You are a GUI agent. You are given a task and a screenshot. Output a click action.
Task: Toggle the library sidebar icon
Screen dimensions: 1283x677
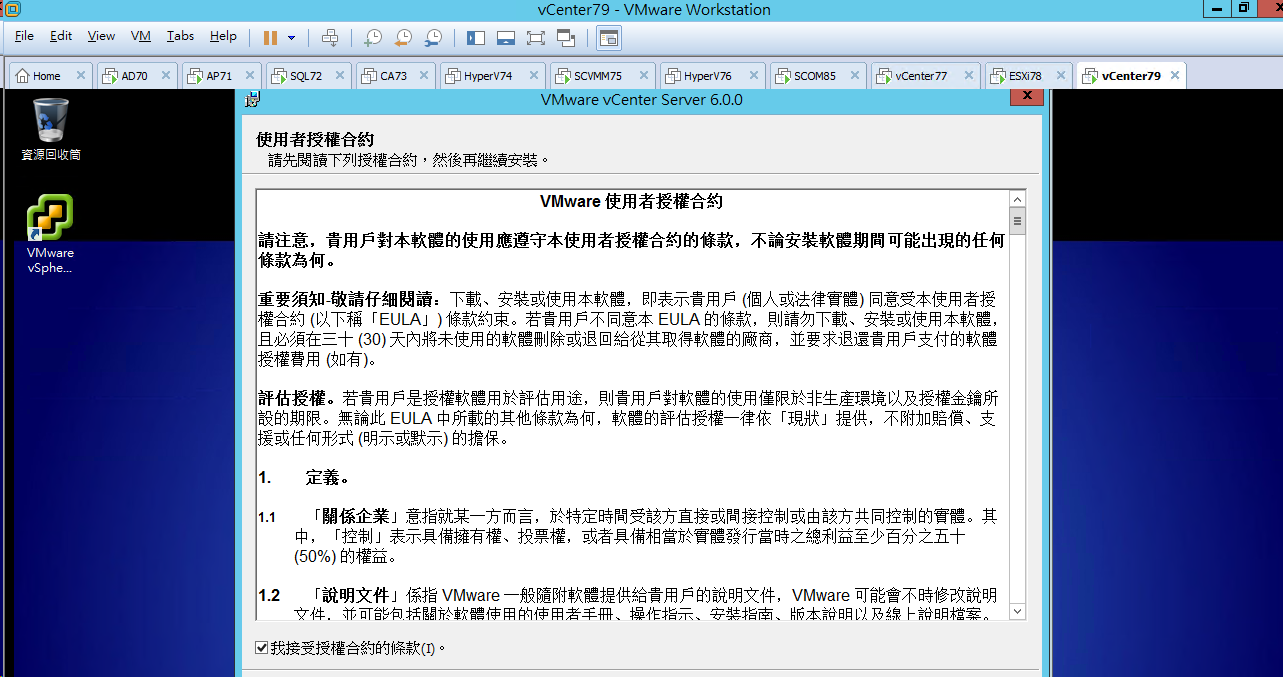pyautogui.click(x=476, y=37)
